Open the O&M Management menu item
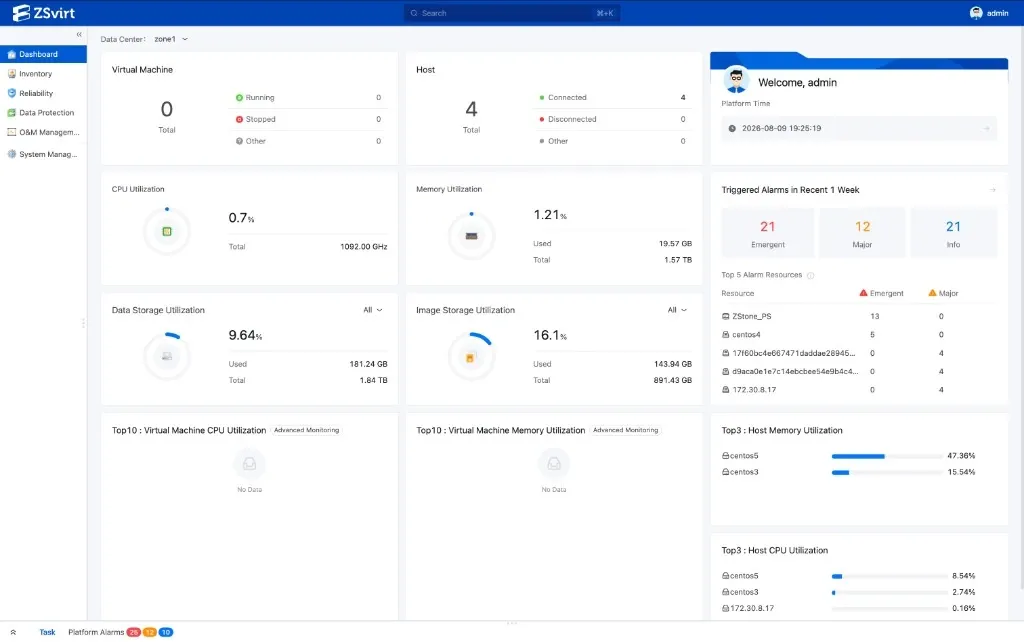Viewport: 1024px width, 642px height. point(43,132)
